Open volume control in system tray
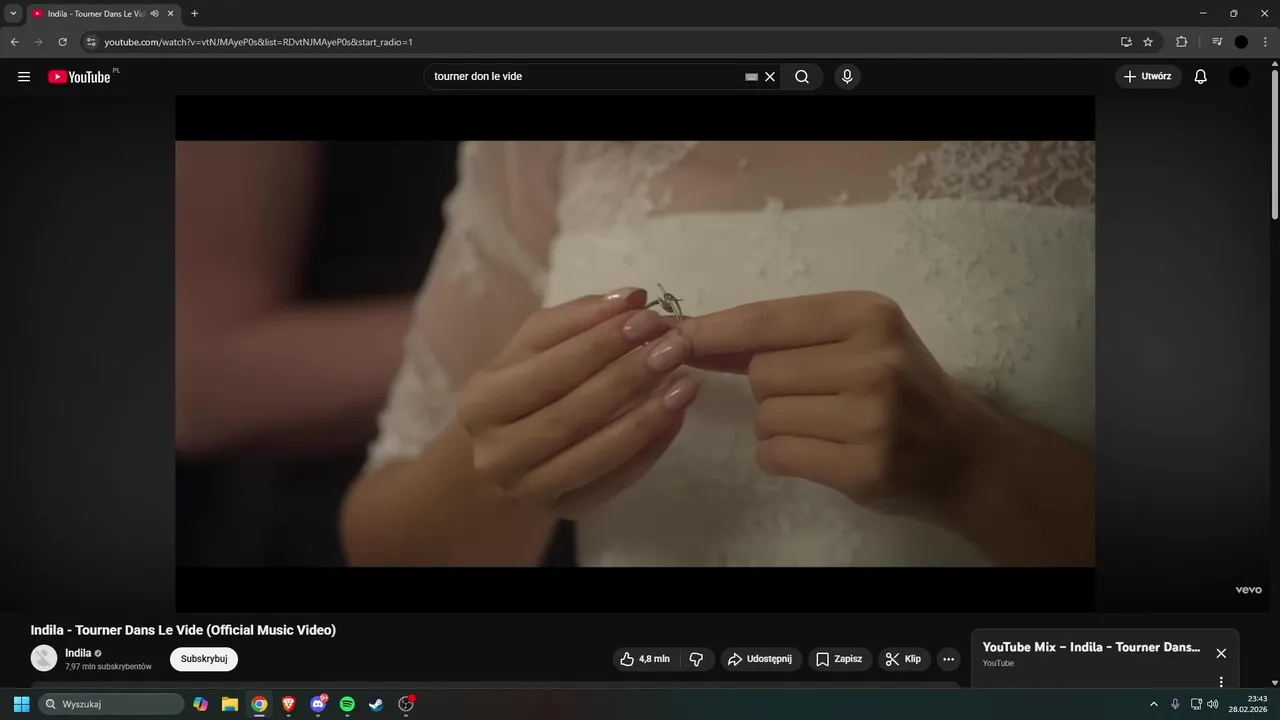 coord(1213,704)
